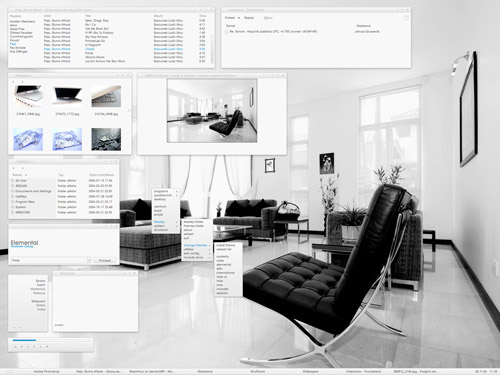
Task: Click the forward arrow in file browser
Action: (22, 168)
